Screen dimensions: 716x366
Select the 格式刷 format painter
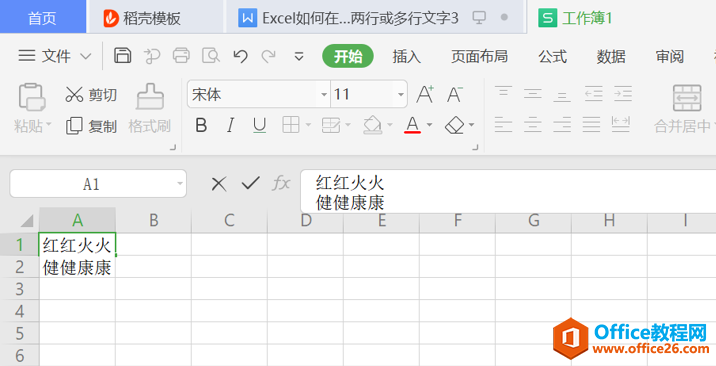[150, 109]
